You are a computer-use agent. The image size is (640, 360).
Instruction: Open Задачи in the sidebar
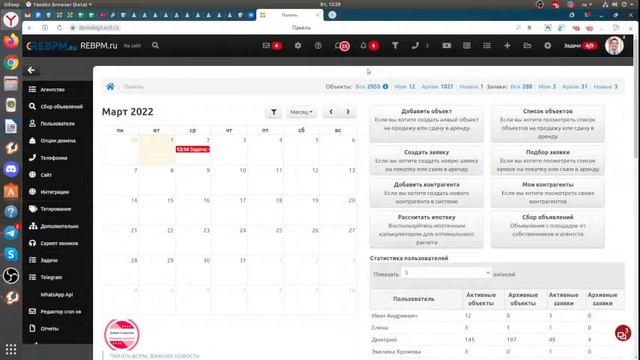48,260
